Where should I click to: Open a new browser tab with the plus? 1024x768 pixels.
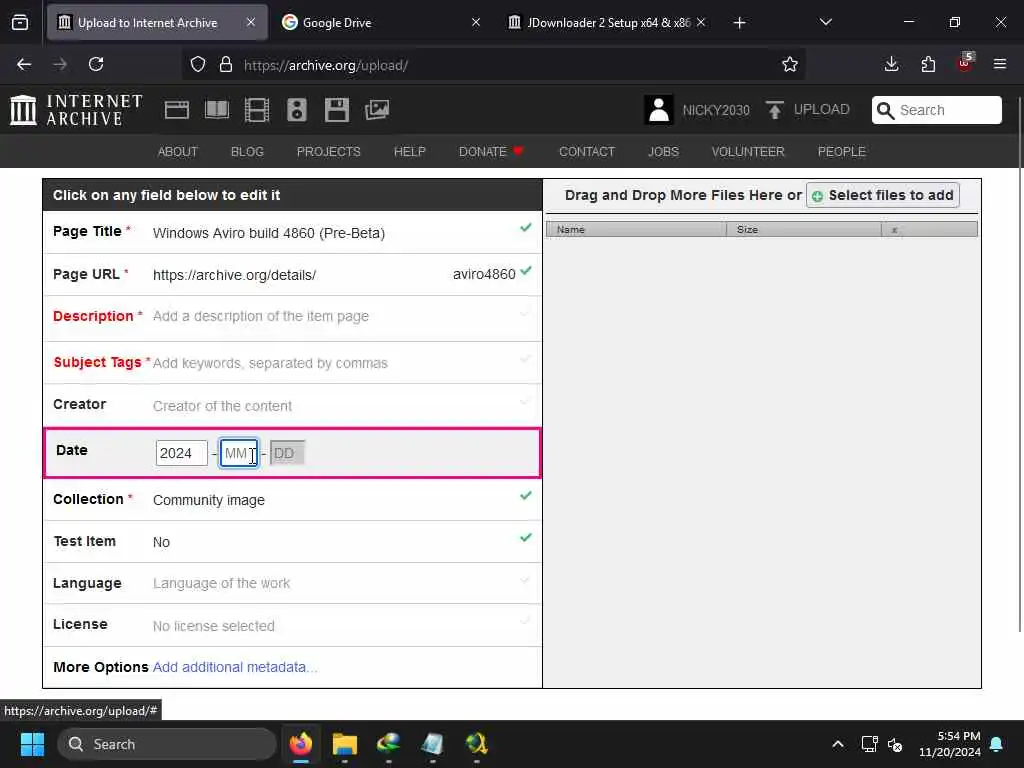coord(739,23)
